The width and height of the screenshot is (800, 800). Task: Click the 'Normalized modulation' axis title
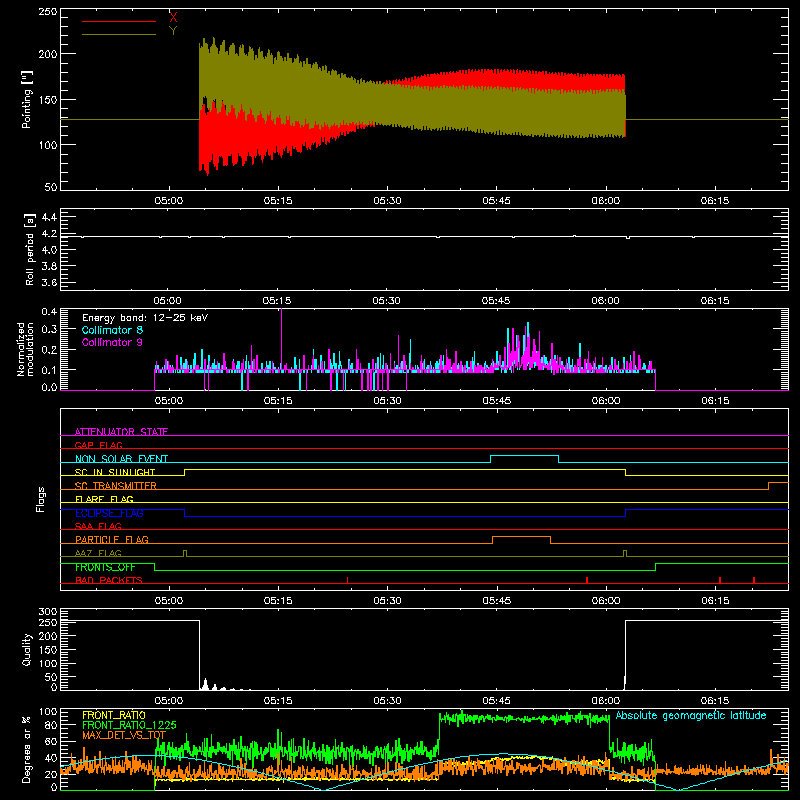coord(25,349)
